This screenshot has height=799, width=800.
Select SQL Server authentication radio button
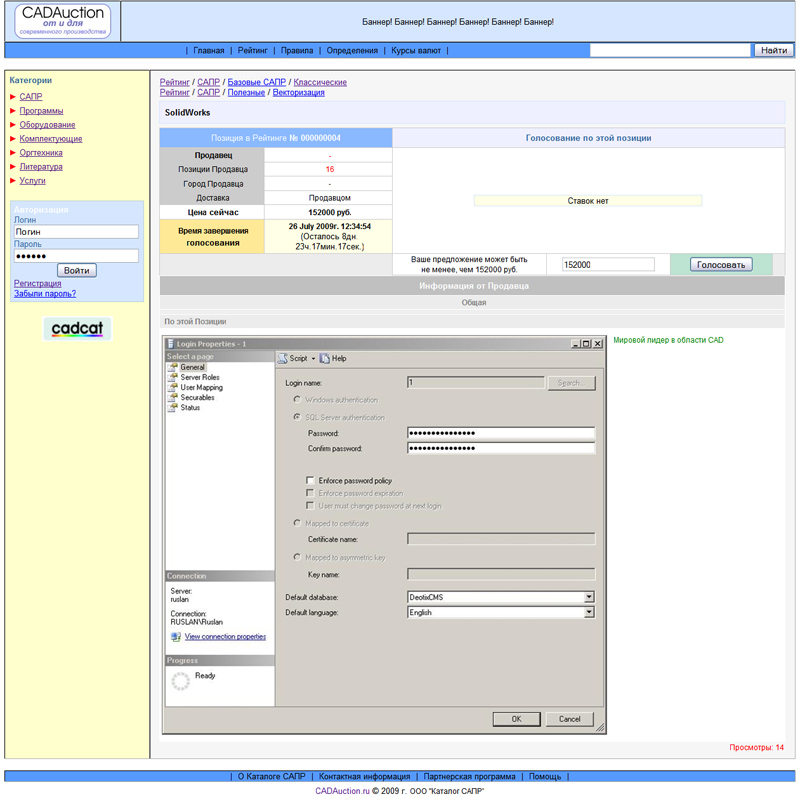pyautogui.click(x=297, y=417)
